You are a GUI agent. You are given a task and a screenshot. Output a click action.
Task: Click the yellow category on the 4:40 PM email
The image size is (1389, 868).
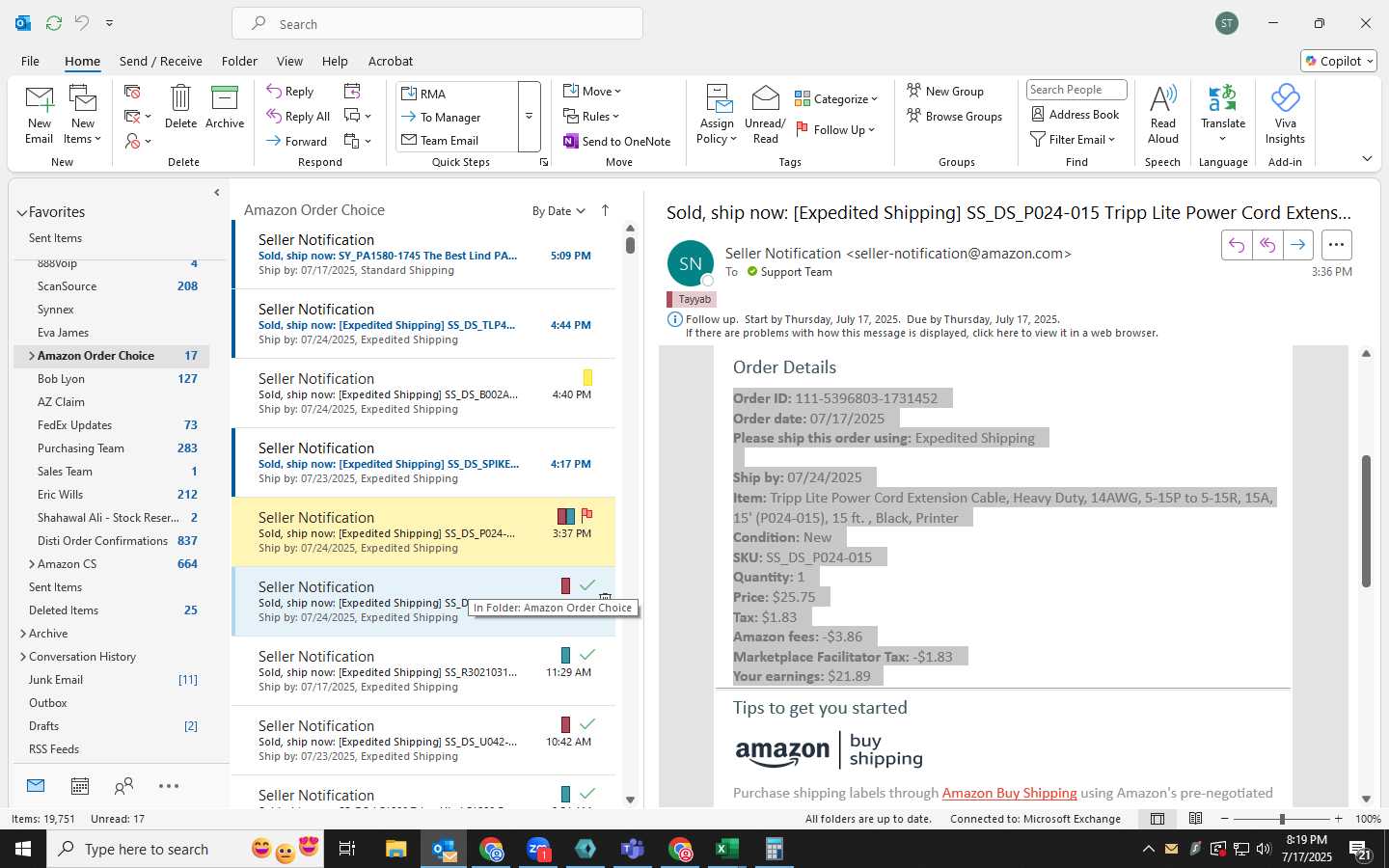[587, 378]
